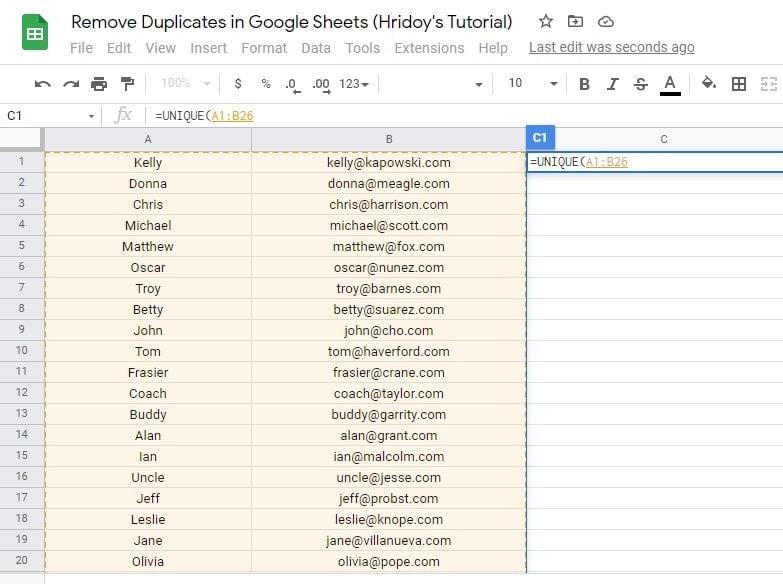
Task: Toggle italic formatting
Action: [x=613, y=84]
